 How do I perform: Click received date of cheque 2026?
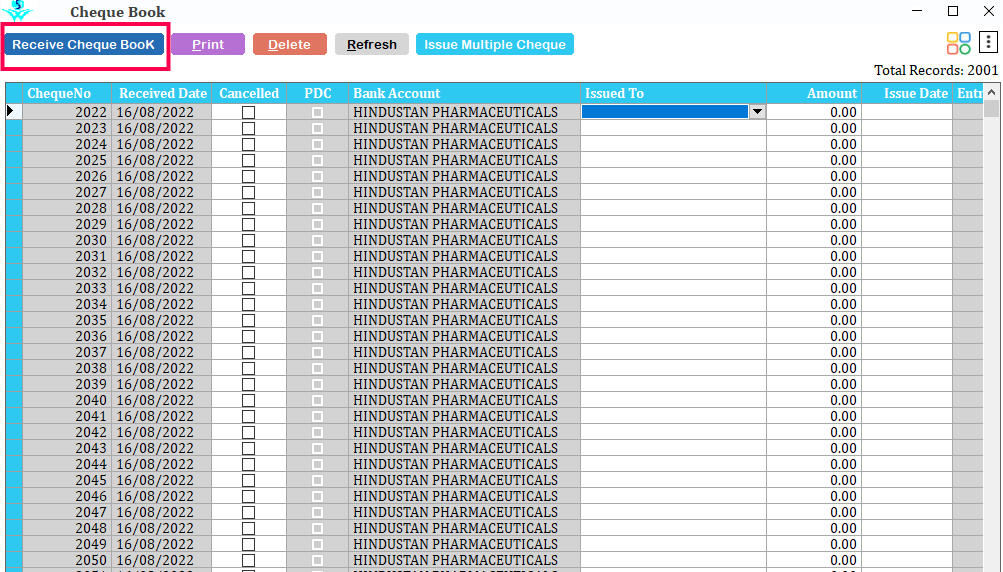[162, 177]
